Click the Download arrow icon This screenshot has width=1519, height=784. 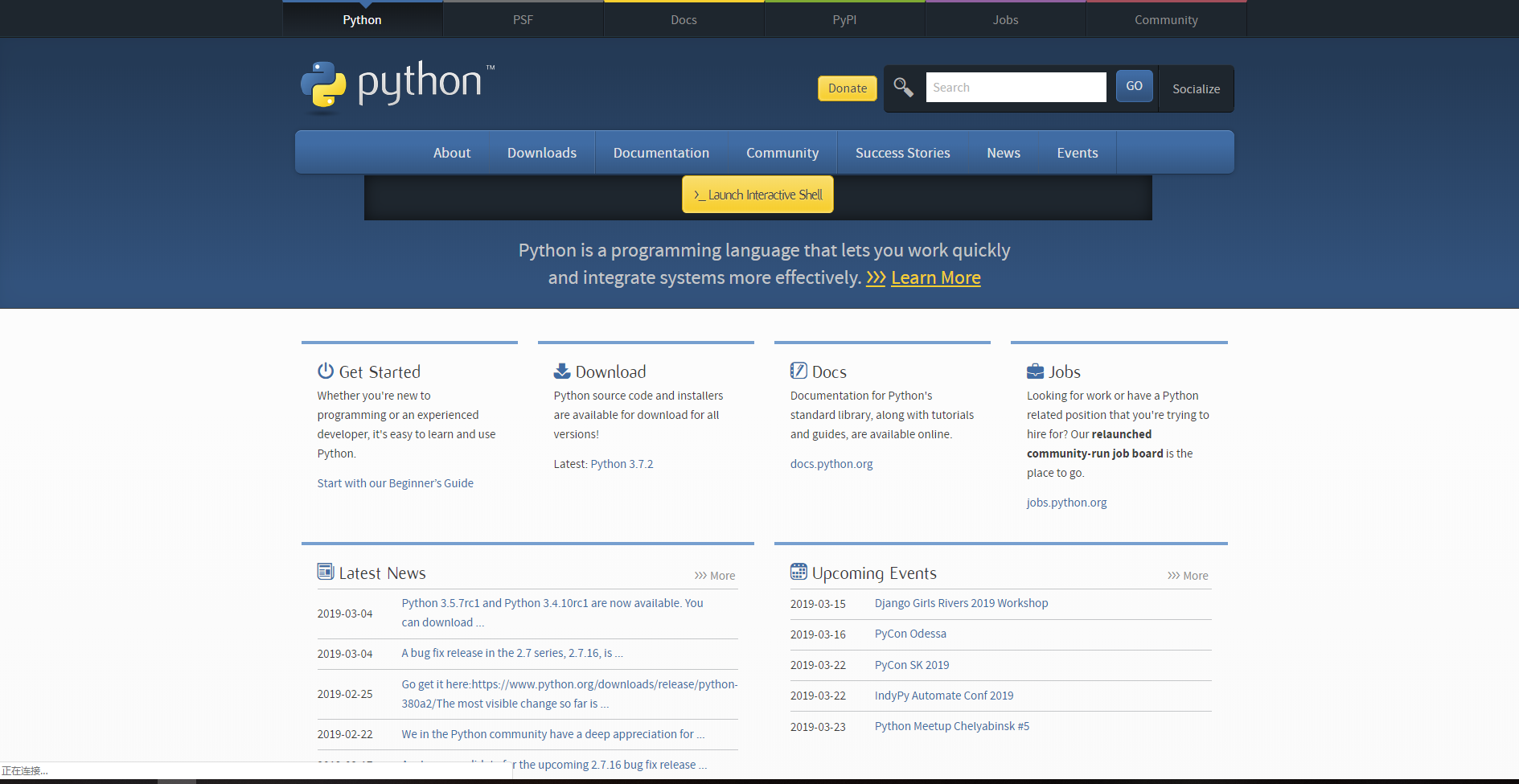[x=562, y=371]
